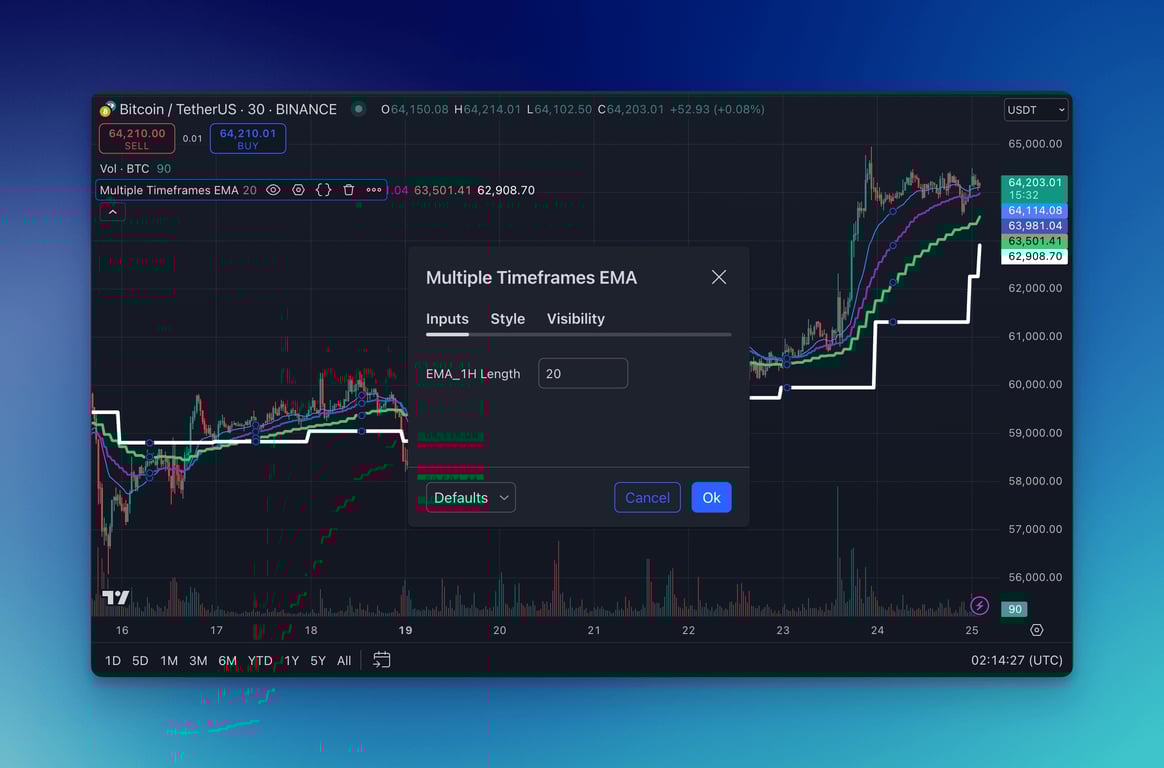
Task: Confirm with the Ok button
Action: [x=711, y=497]
